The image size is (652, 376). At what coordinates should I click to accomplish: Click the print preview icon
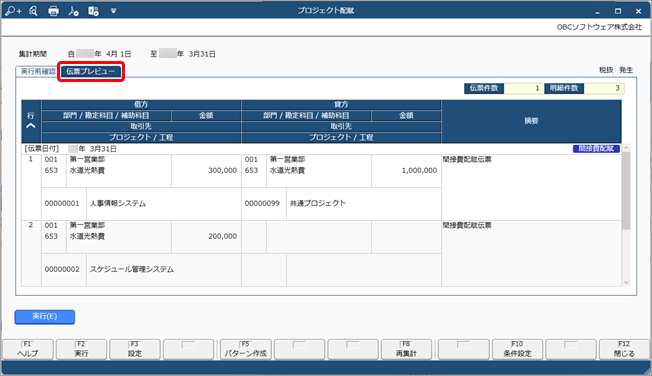(x=34, y=11)
